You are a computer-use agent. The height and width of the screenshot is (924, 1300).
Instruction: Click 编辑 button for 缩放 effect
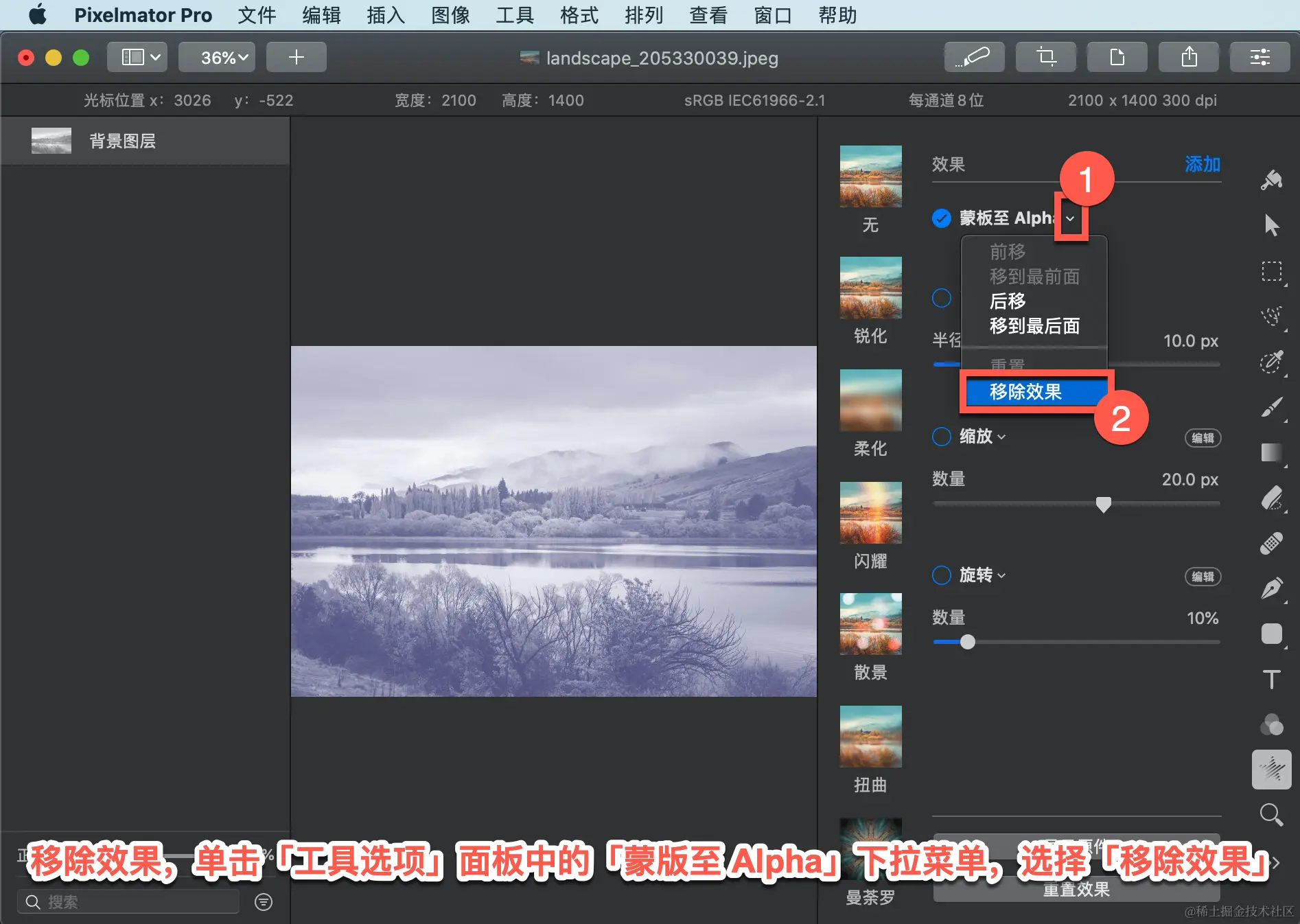coord(1203,438)
